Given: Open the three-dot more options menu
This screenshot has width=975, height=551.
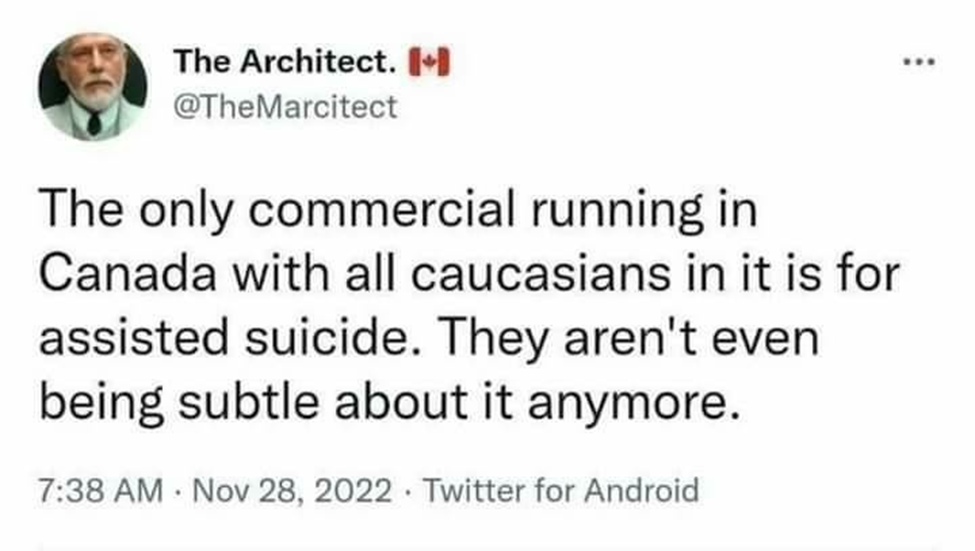Looking at the screenshot, I should click(916, 63).
